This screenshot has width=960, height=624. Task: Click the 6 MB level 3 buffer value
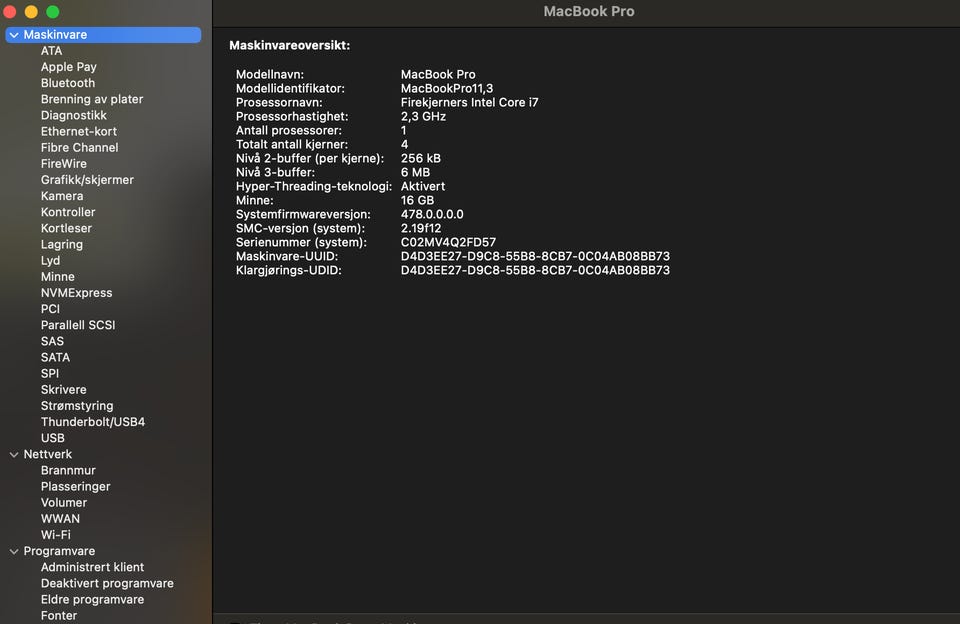415,173
